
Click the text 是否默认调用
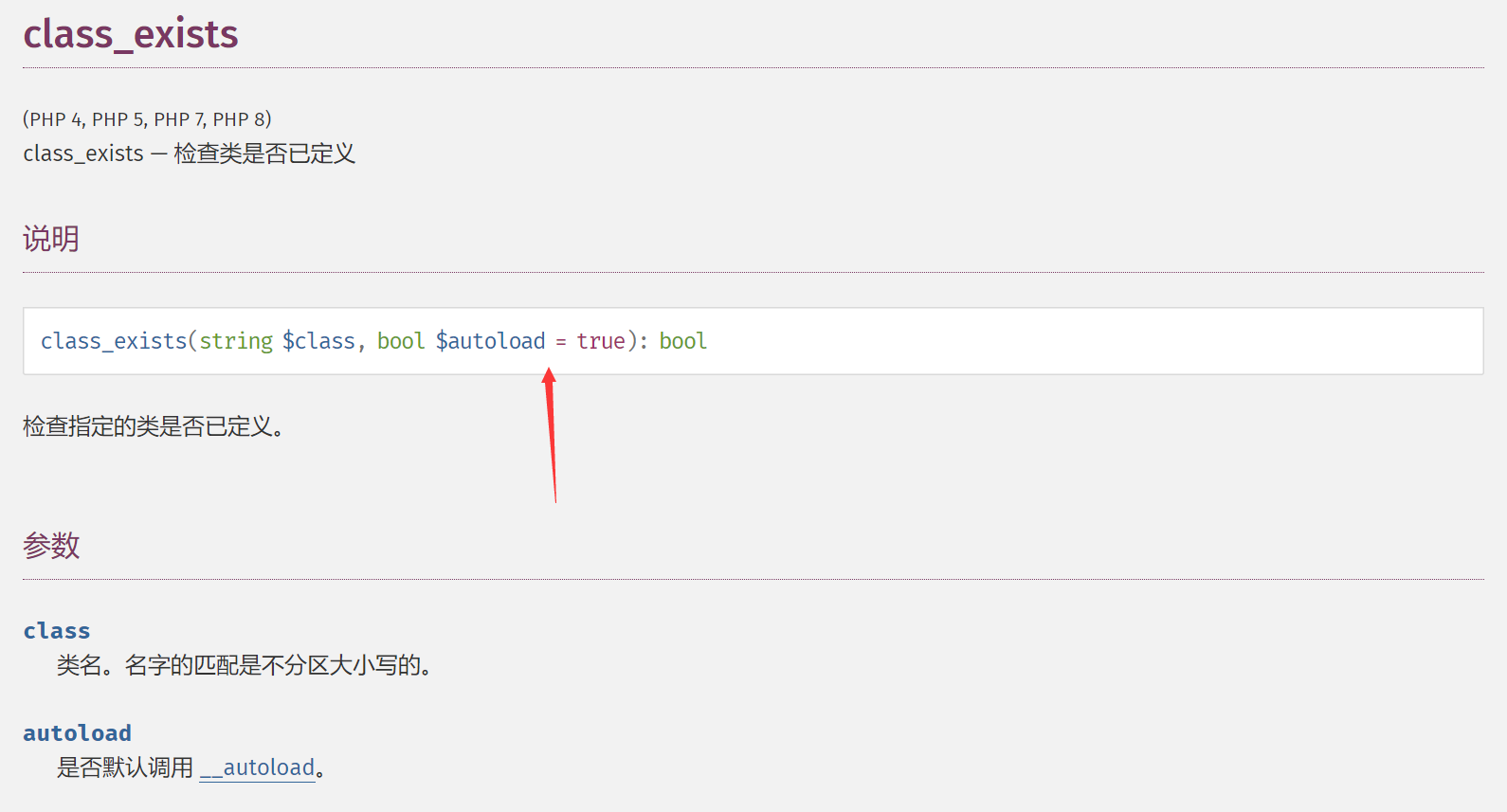pos(125,767)
